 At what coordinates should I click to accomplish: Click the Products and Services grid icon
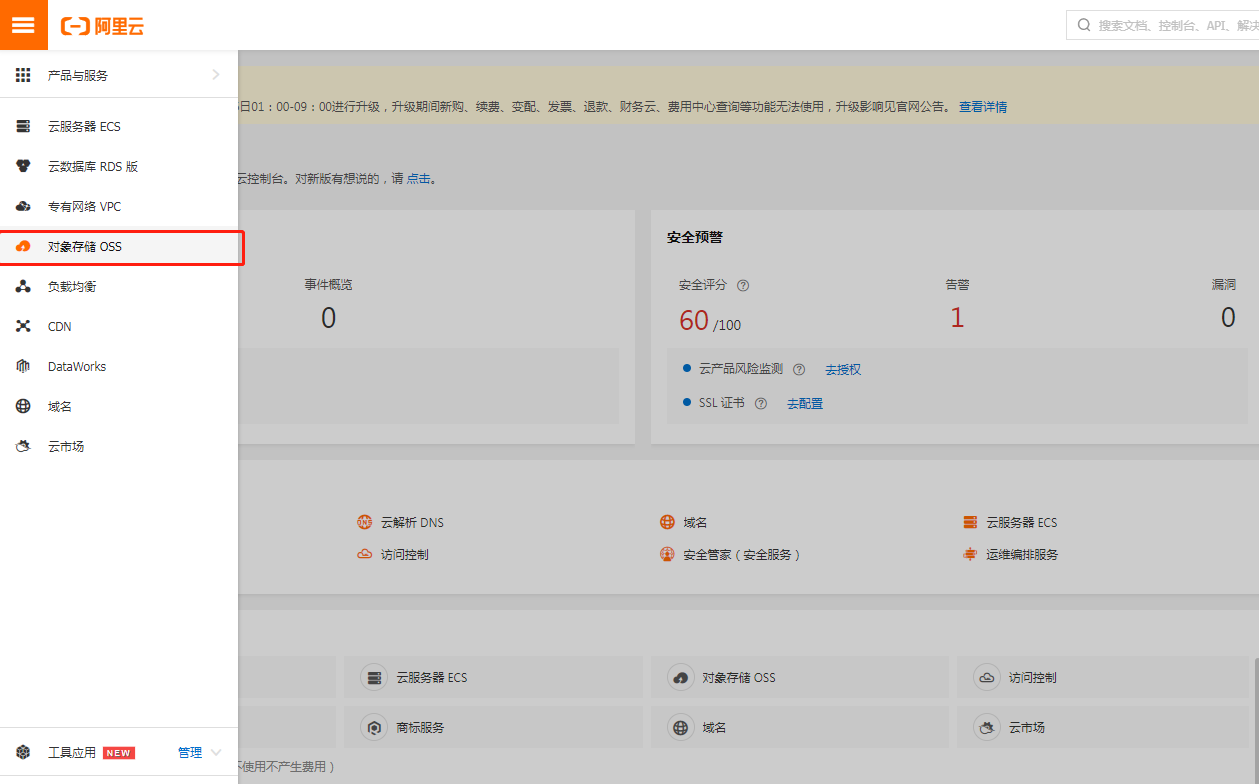[23, 75]
